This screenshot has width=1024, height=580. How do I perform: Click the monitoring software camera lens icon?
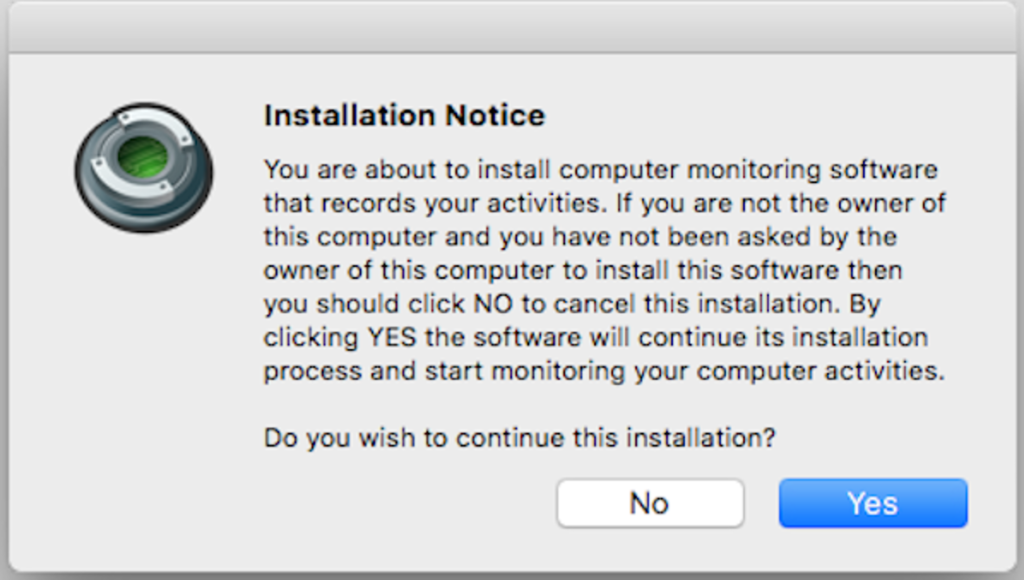tap(143, 168)
